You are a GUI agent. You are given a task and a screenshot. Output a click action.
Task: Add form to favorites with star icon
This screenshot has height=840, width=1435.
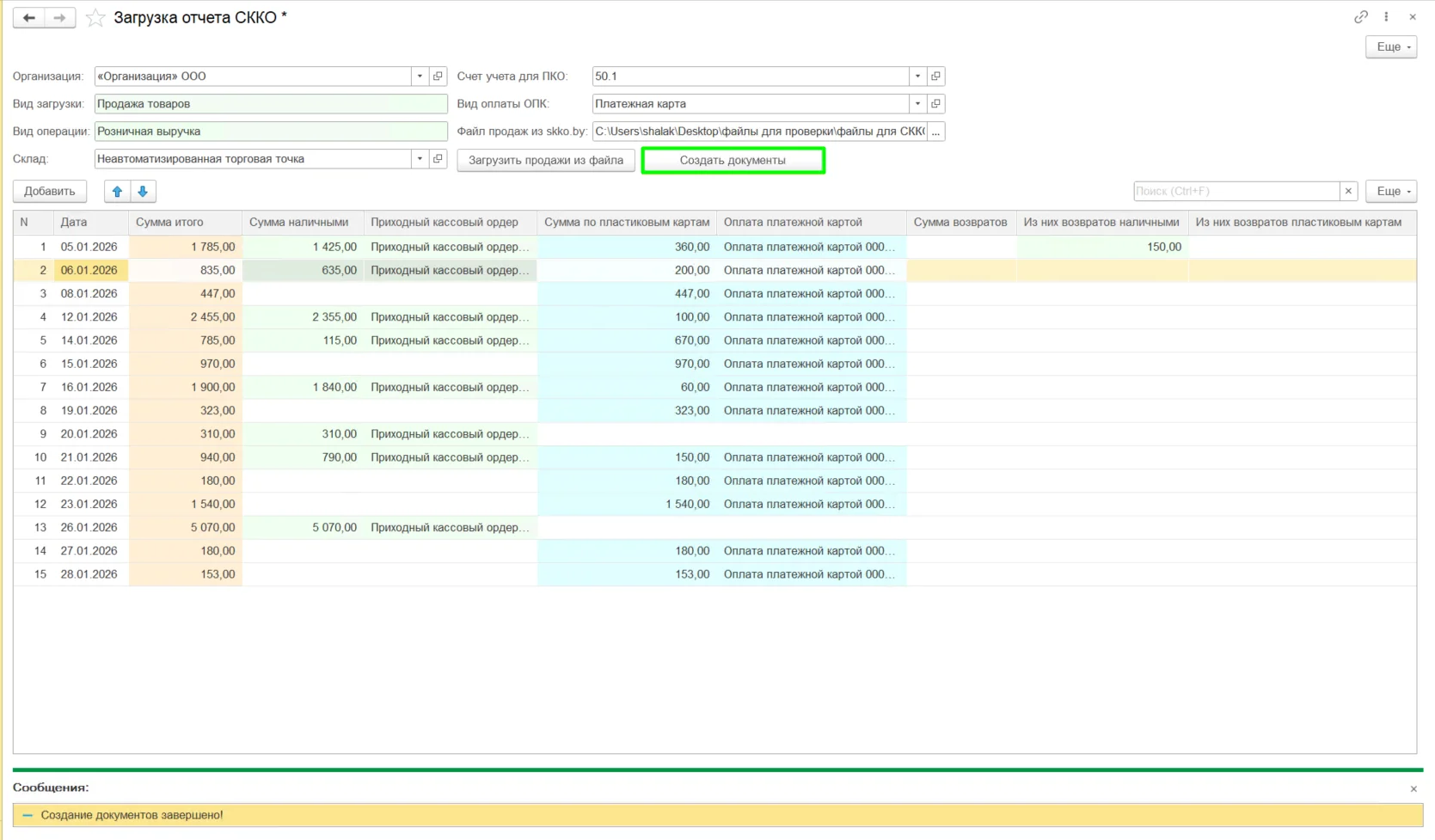(95, 17)
